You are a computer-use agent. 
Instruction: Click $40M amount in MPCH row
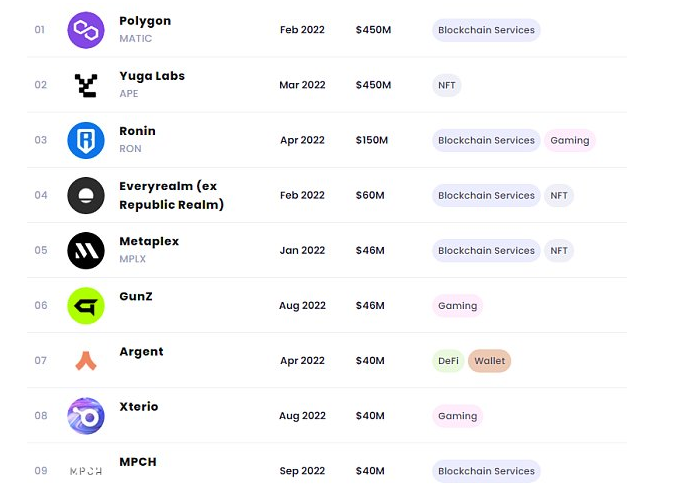pos(370,471)
